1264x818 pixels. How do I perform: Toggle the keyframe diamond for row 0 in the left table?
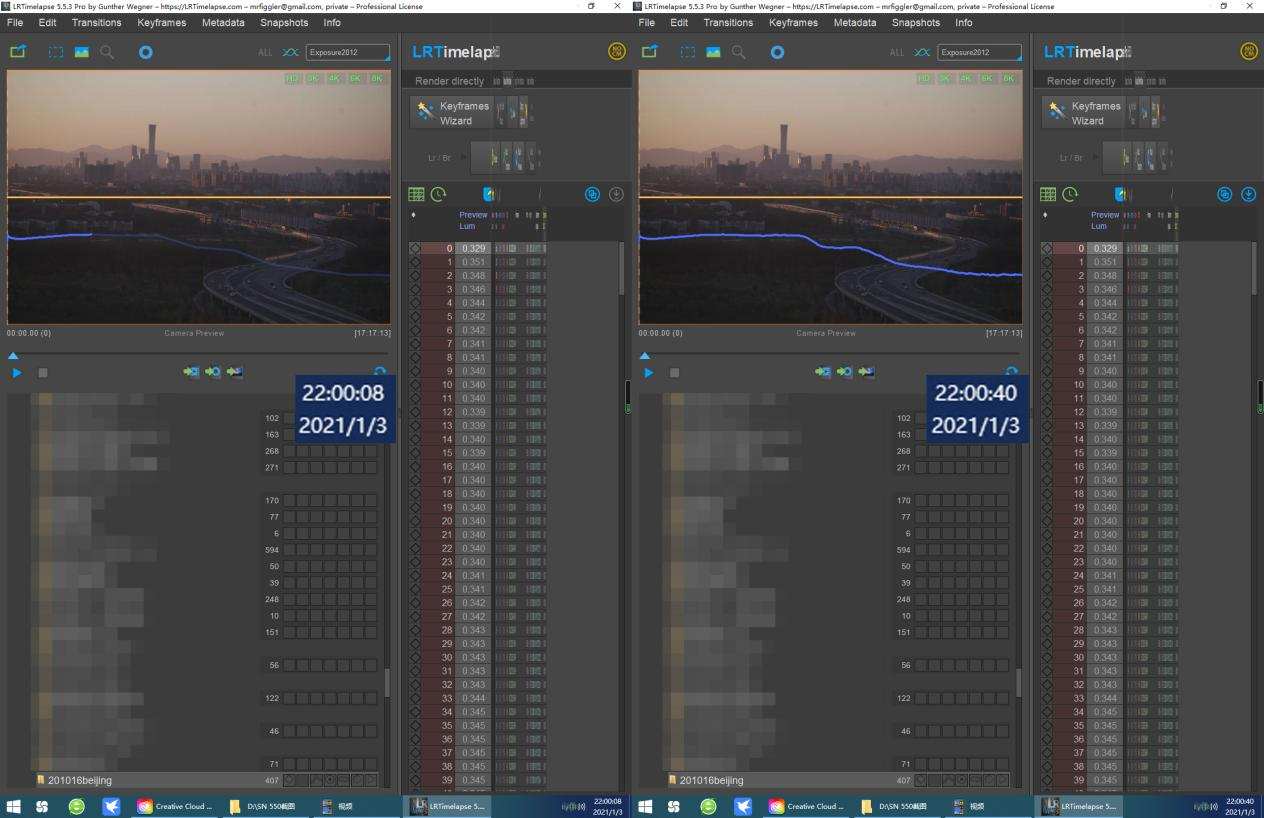coord(415,248)
